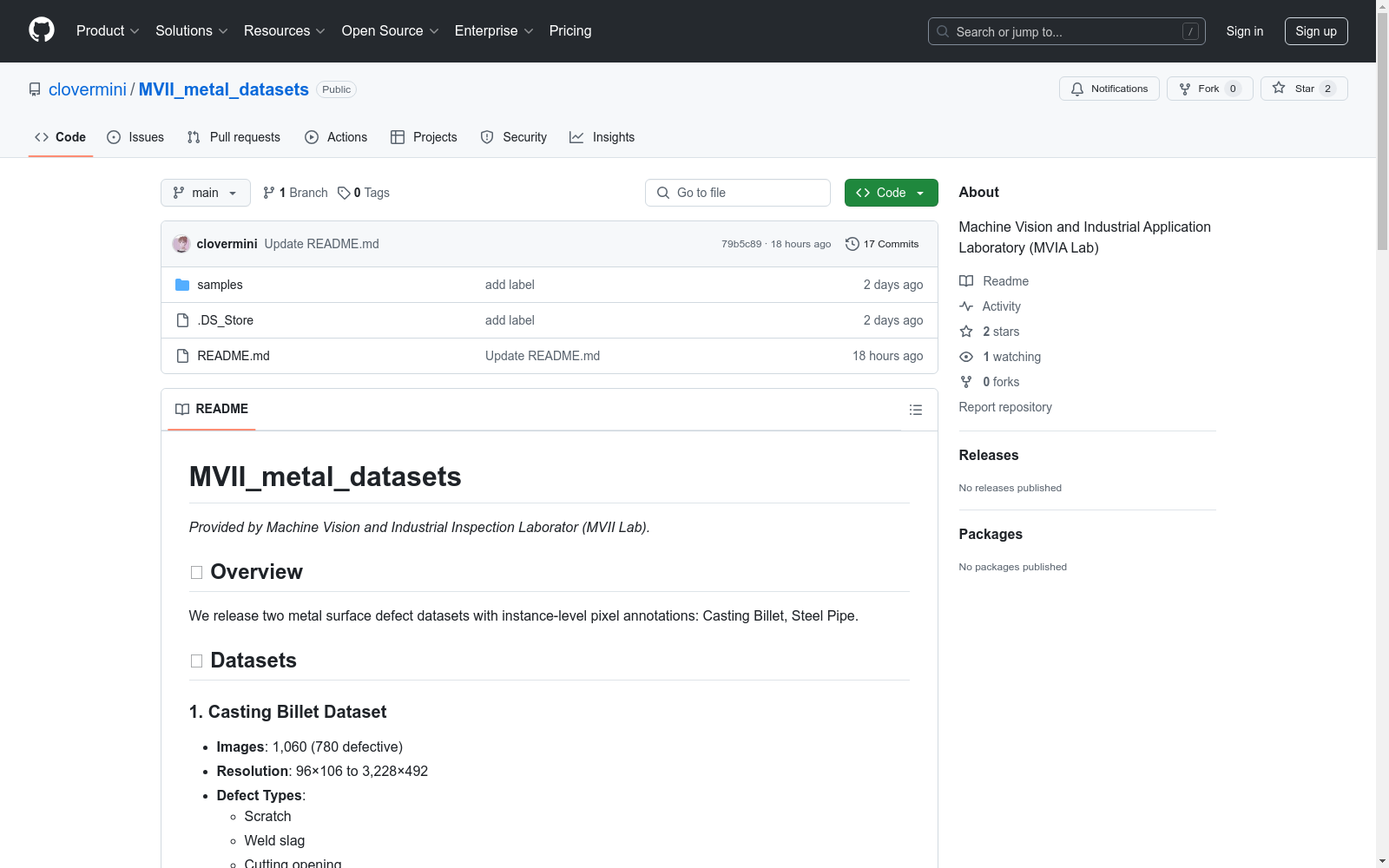
Task: Click the Notifications bell button
Action: 1109,89
